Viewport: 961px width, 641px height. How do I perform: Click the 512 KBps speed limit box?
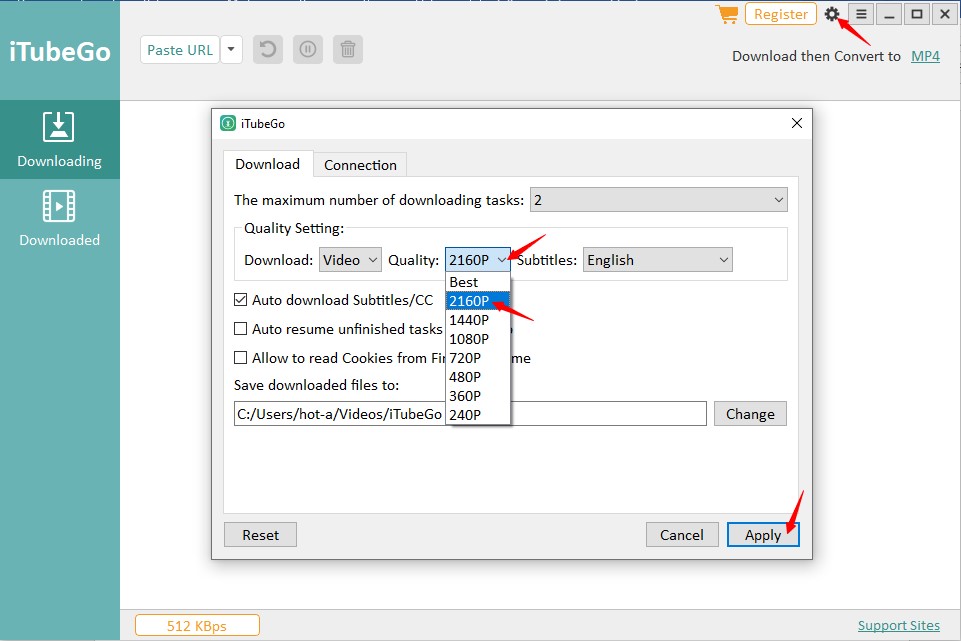(197, 626)
